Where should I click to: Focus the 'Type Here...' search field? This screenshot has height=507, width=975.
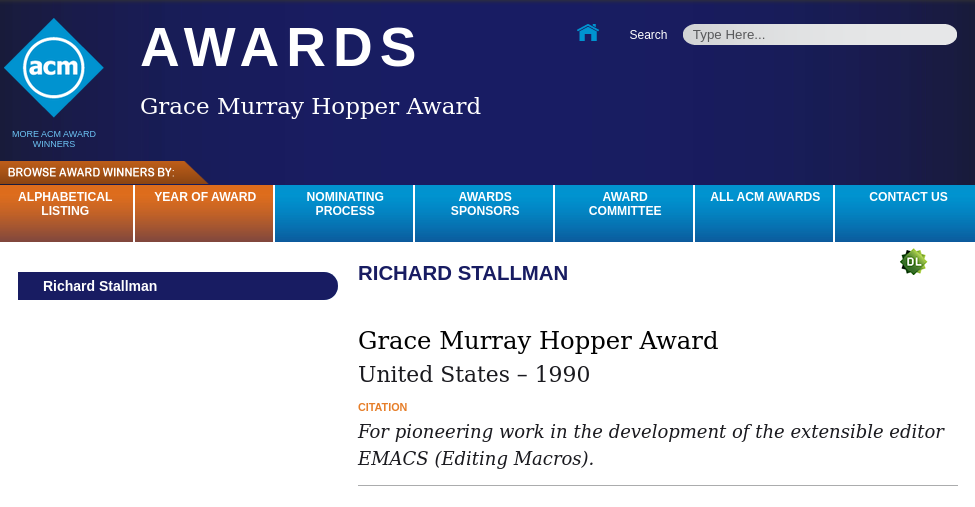coord(819,35)
